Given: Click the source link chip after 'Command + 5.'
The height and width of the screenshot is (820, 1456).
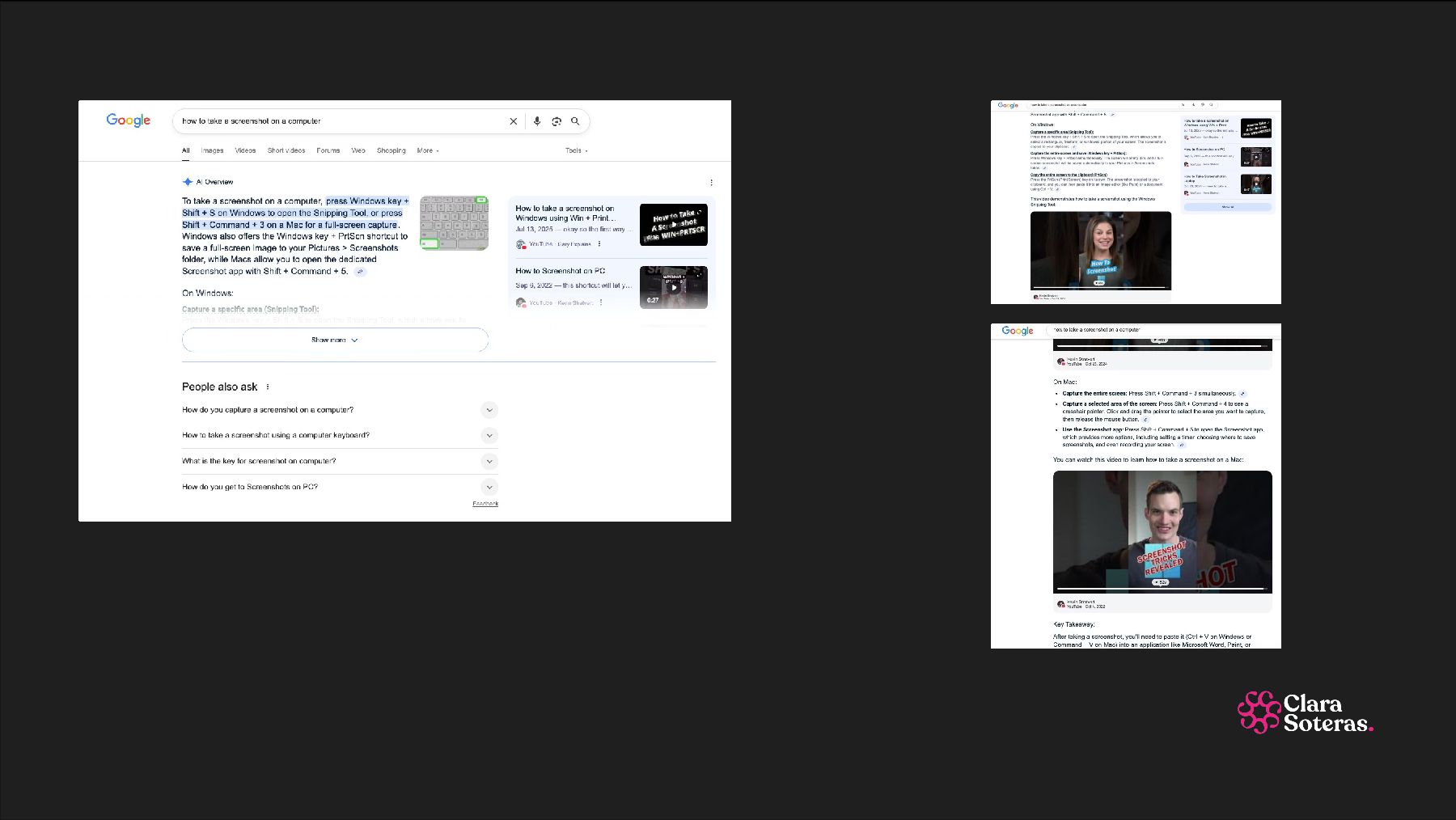Looking at the screenshot, I should [x=361, y=272].
